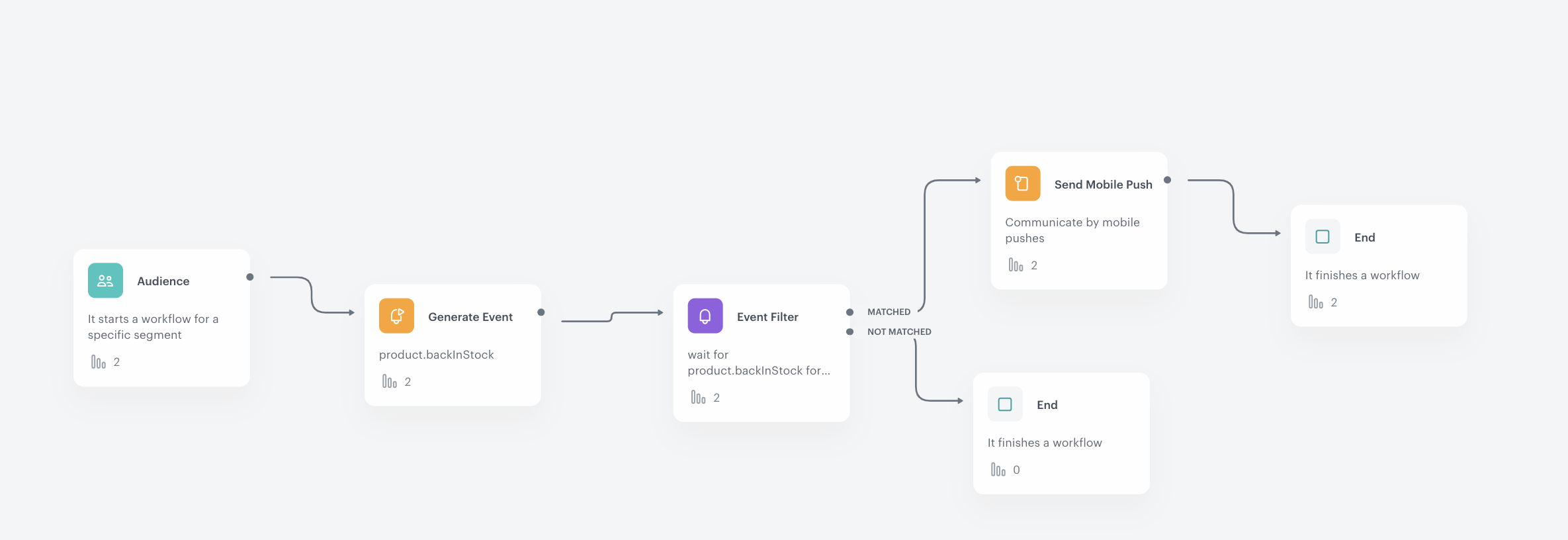Select the Audience segment icon
Screen dimensions: 1568x540
point(105,281)
